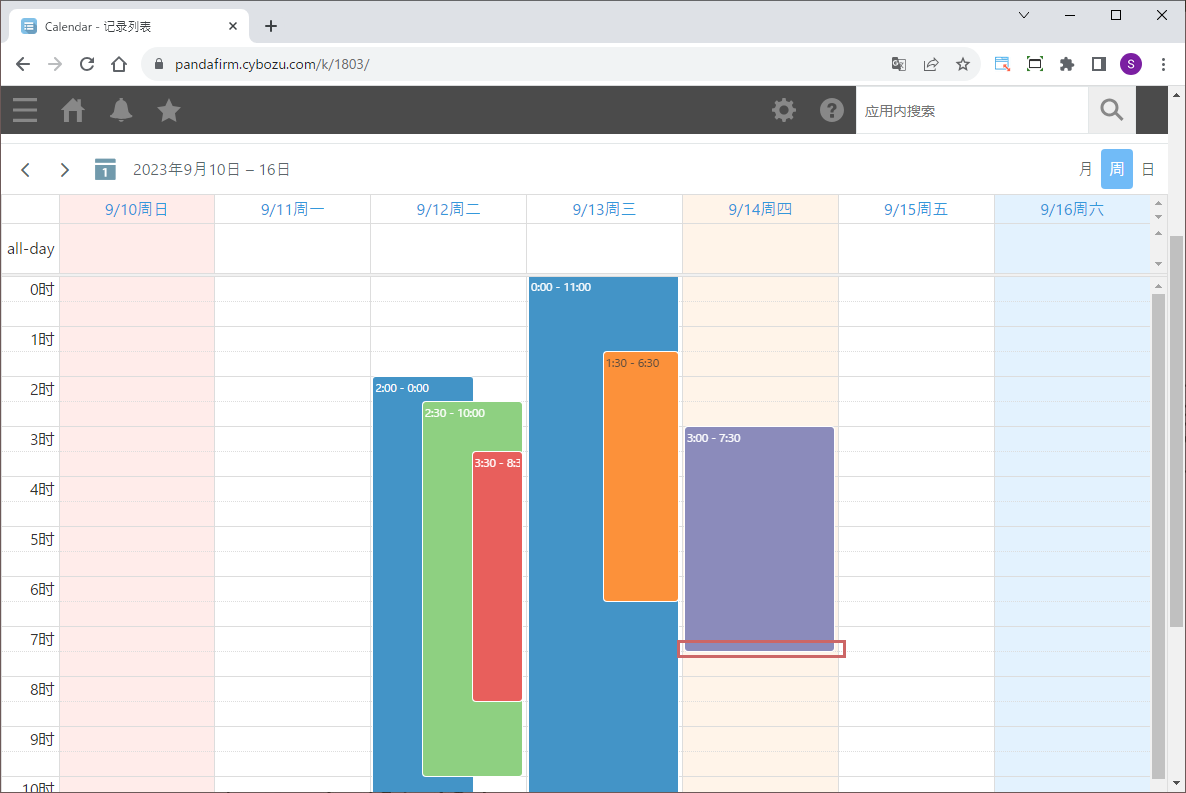Screen dimensions: 1186x793
Task: Open app settings gear icon
Action: point(784,110)
